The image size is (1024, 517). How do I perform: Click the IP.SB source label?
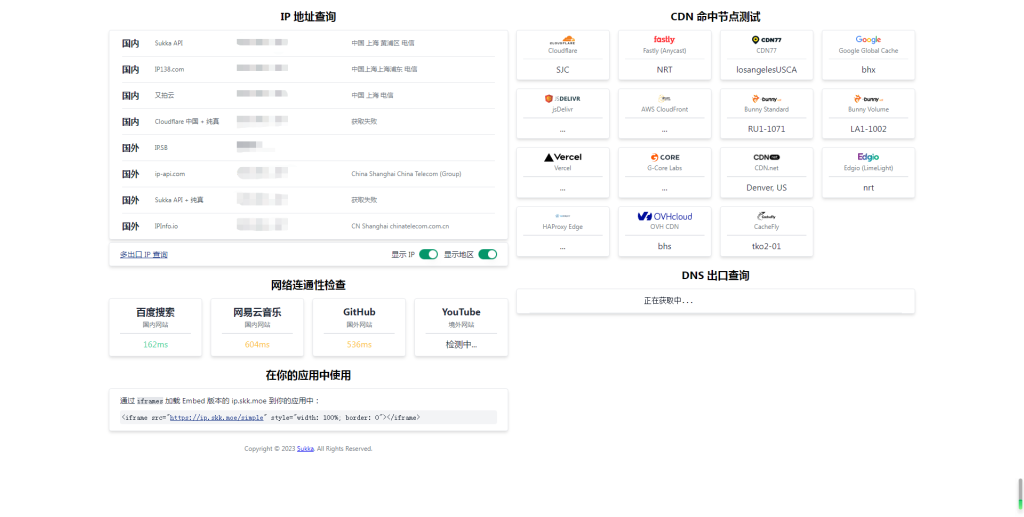pos(161,148)
